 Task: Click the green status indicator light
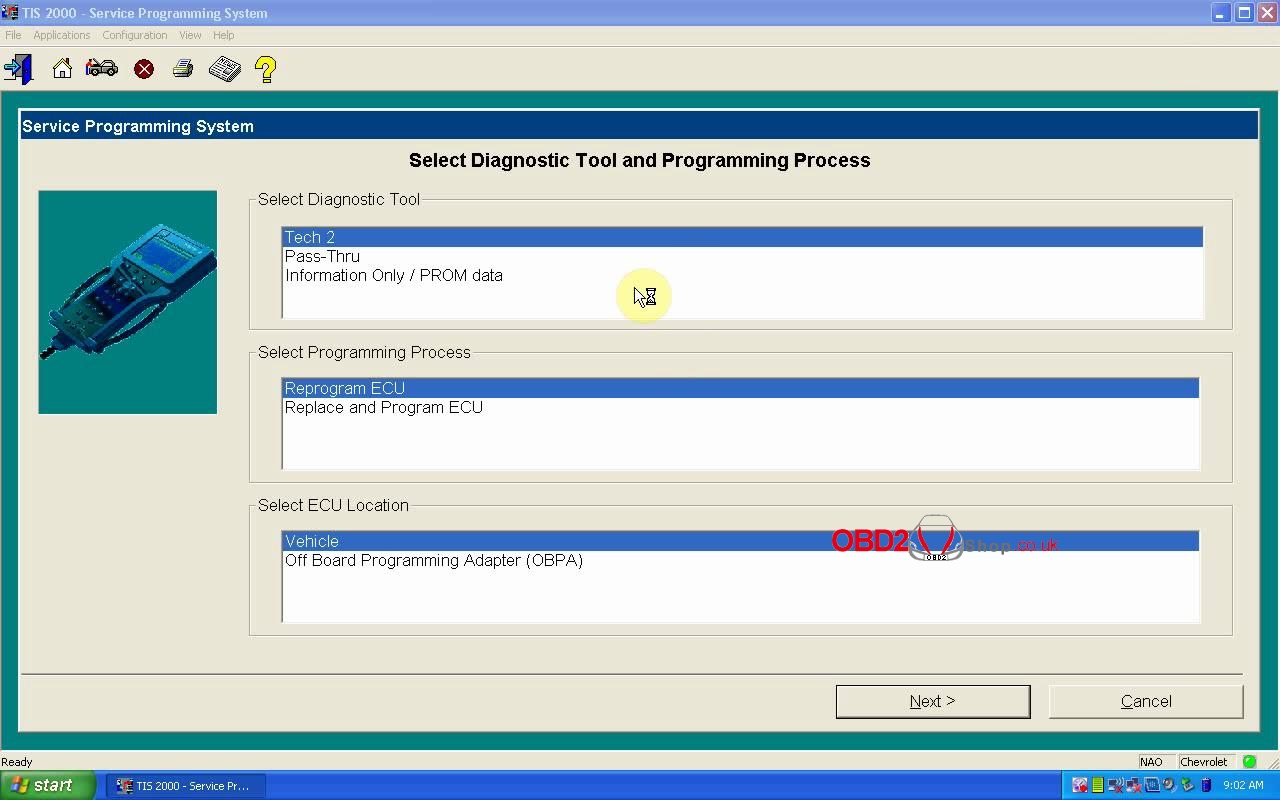coord(1249,762)
